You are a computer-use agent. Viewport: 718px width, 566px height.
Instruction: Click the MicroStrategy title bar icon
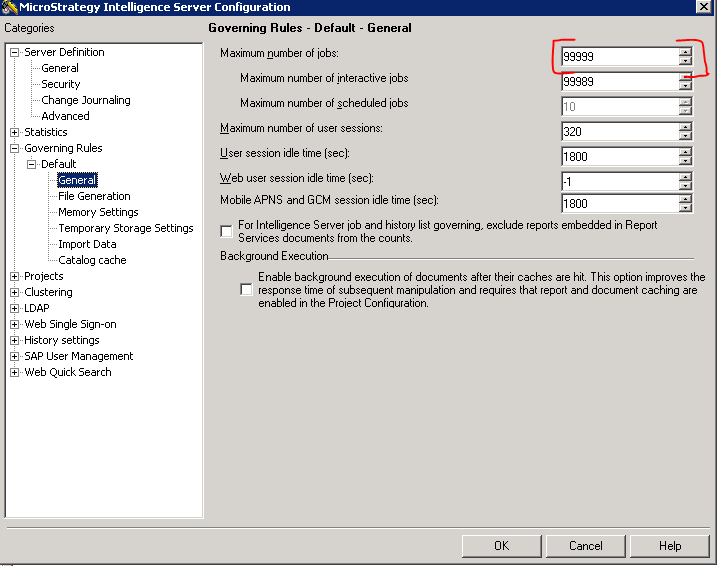pos(9,7)
